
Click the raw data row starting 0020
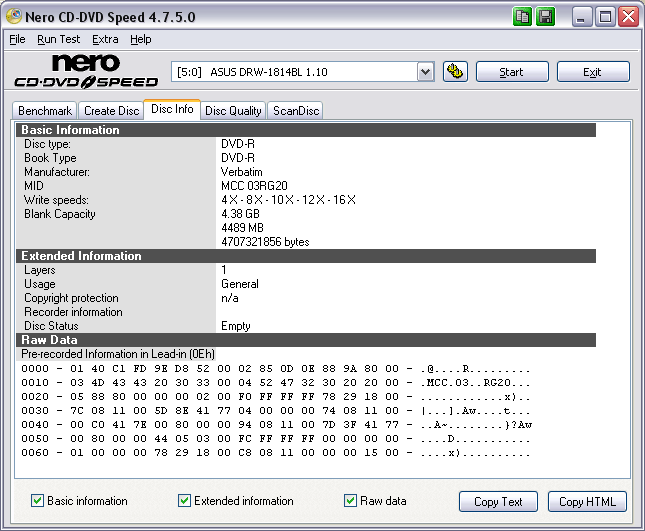[276, 397]
